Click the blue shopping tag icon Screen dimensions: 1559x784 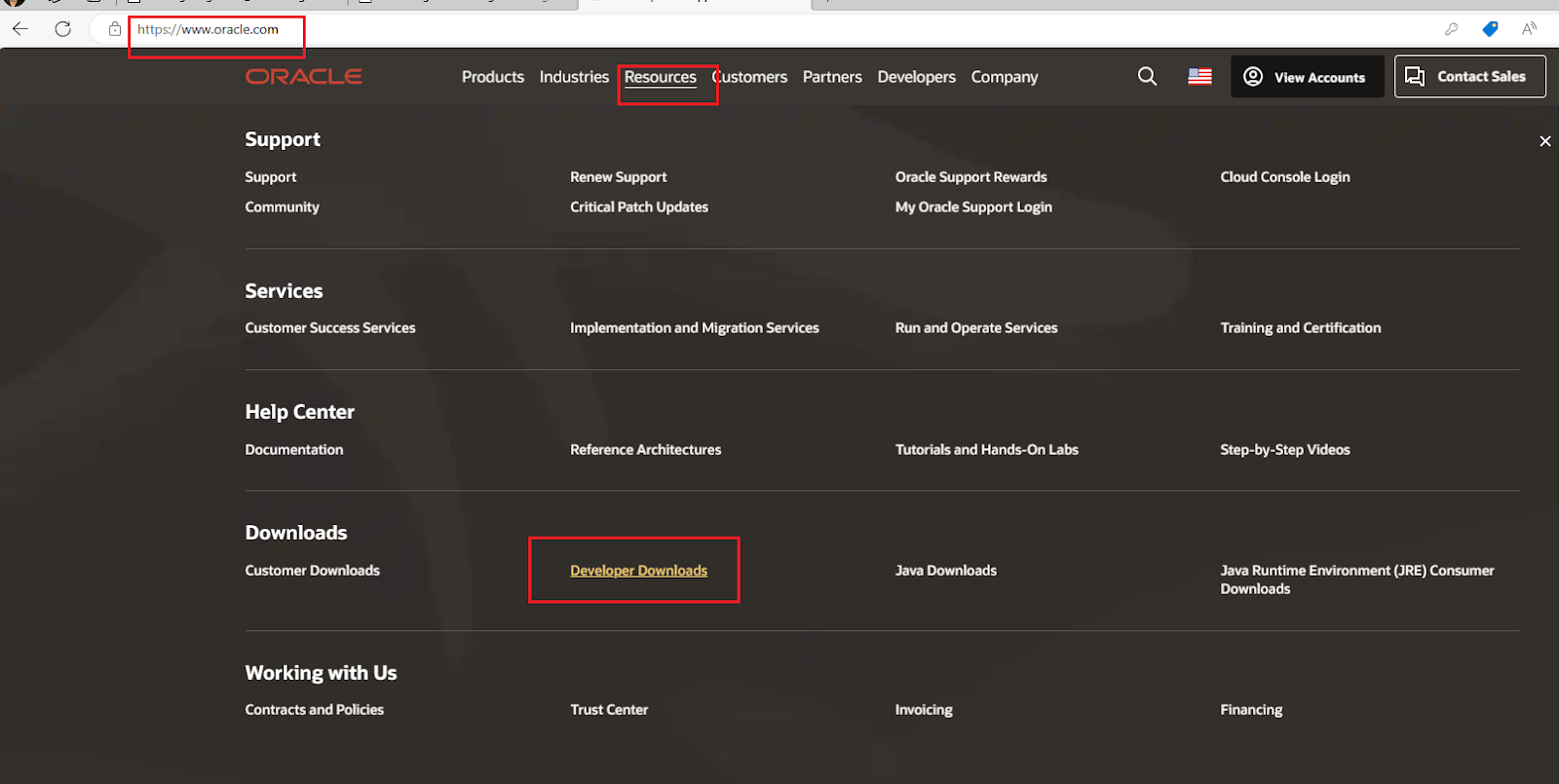(x=1490, y=29)
